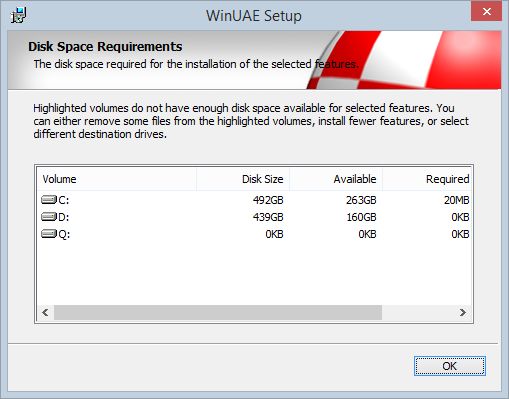Select the C: drive icon
This screenshot has height=399, width=509.
point(49,200)
